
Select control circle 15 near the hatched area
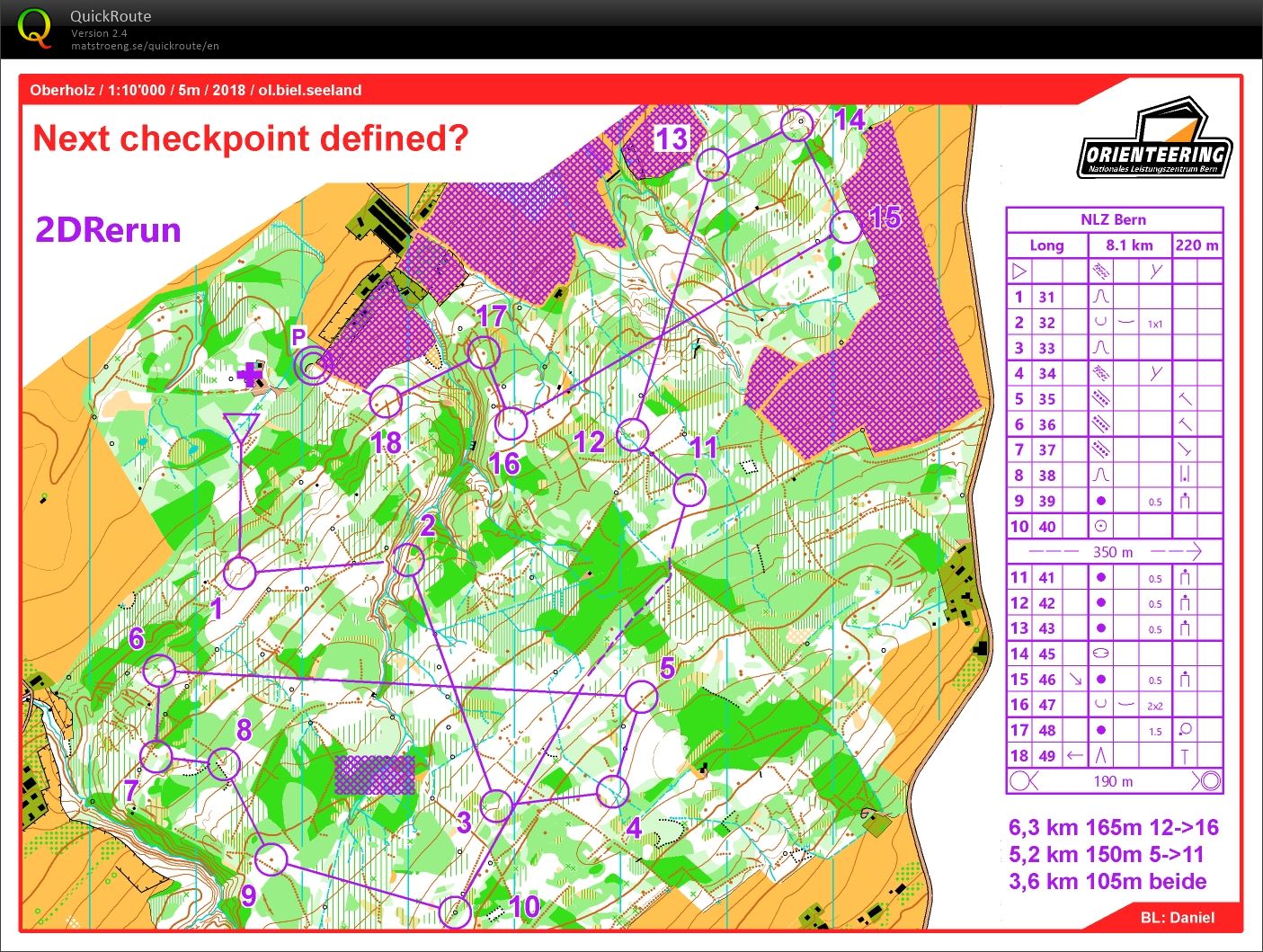coord(845,227)
